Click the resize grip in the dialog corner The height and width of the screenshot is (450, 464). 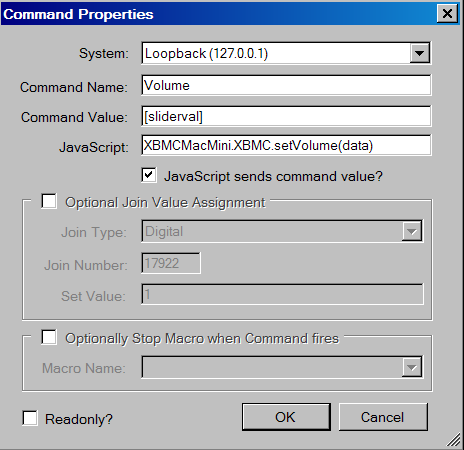coord(454,440)
